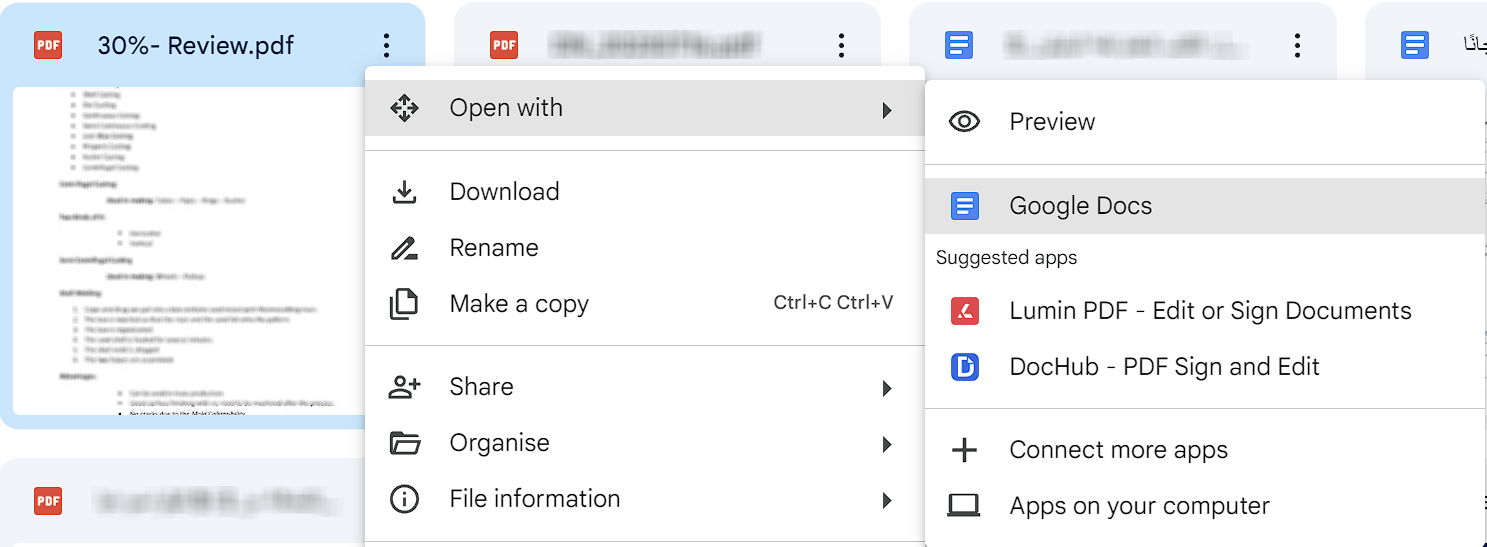Click the PDF icon on bottom-left card

point(48,500)
